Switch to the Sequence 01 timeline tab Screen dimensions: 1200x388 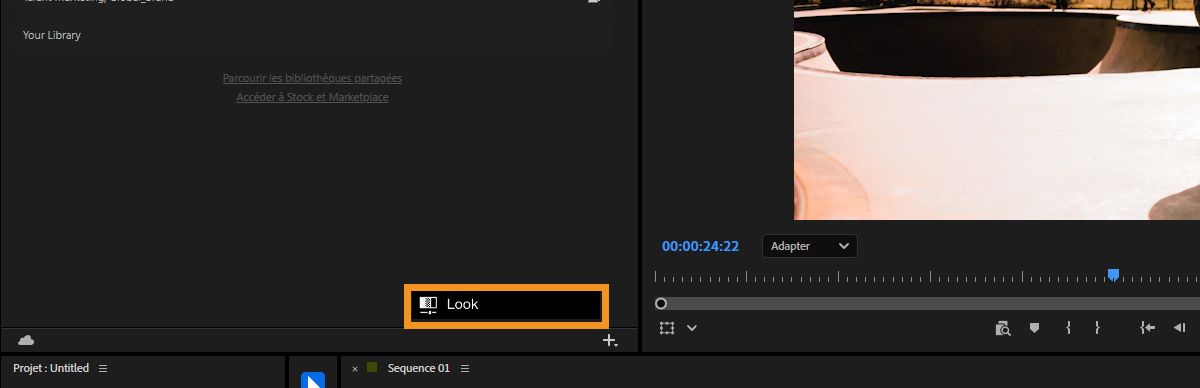pos(418,368)
